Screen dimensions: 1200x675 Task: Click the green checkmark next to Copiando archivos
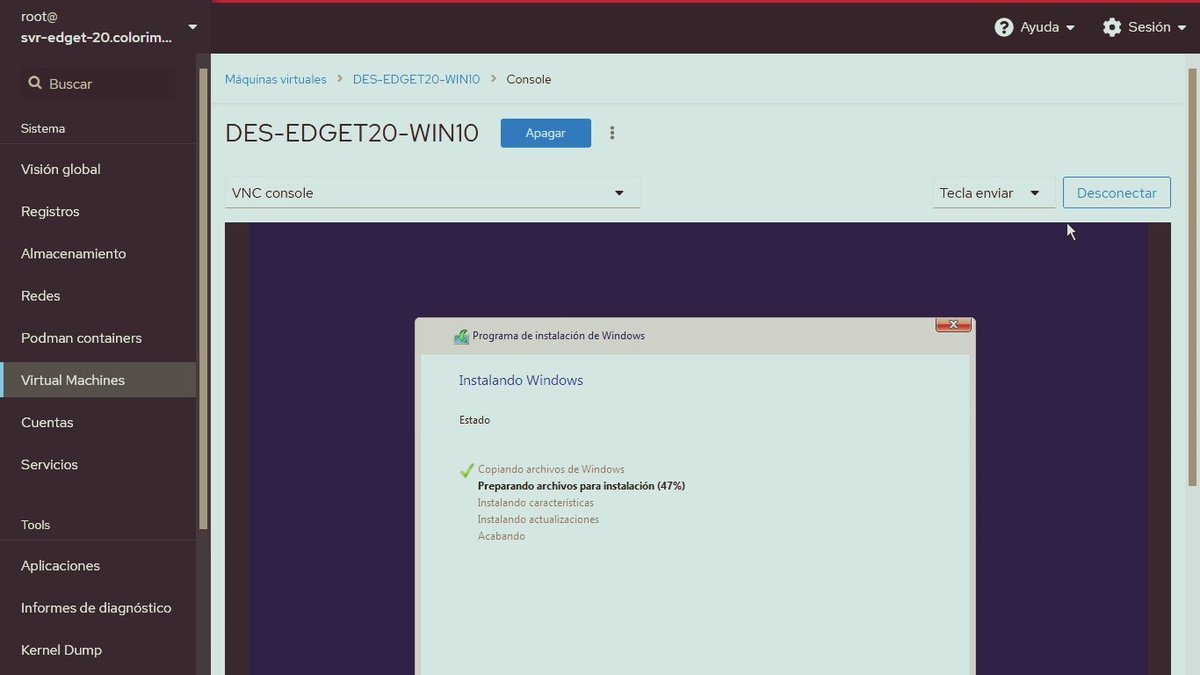coord(466,470)
